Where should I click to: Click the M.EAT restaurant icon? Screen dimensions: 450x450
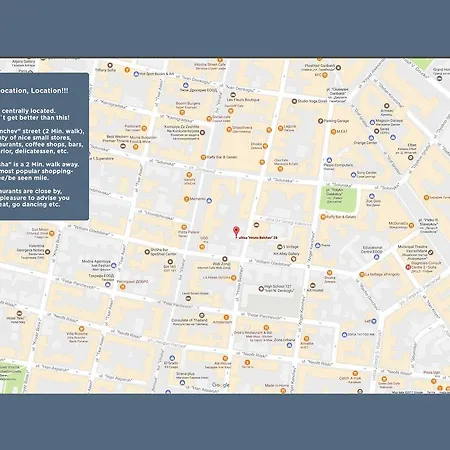(333, 132)
